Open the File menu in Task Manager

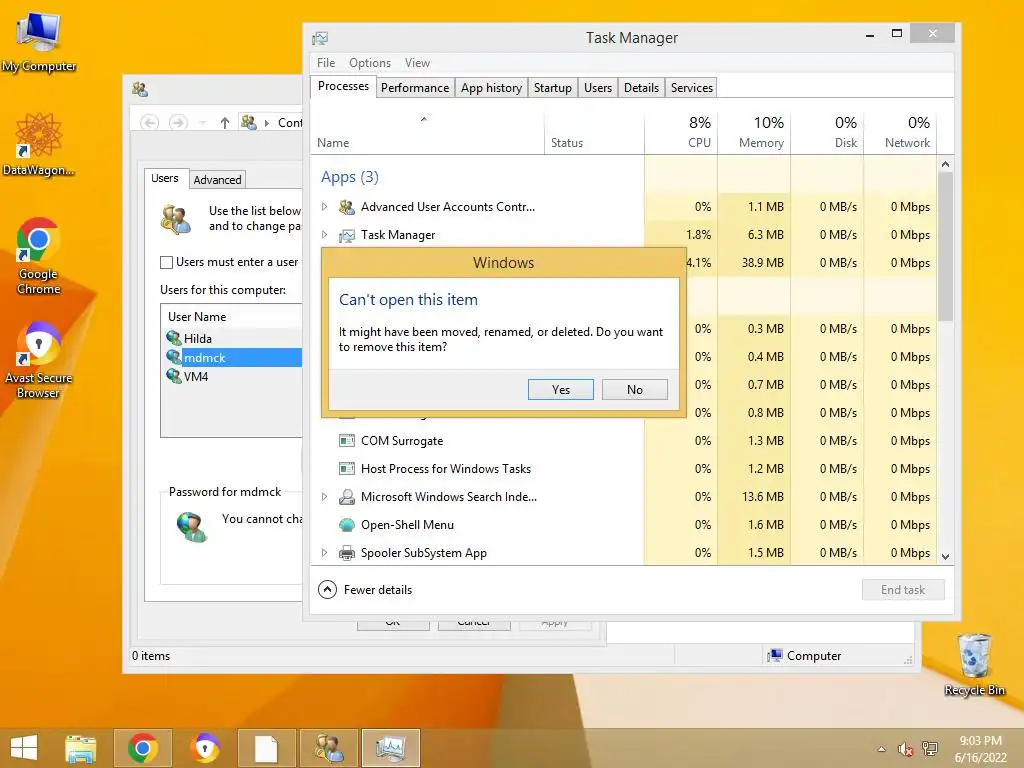coord(326,63)
